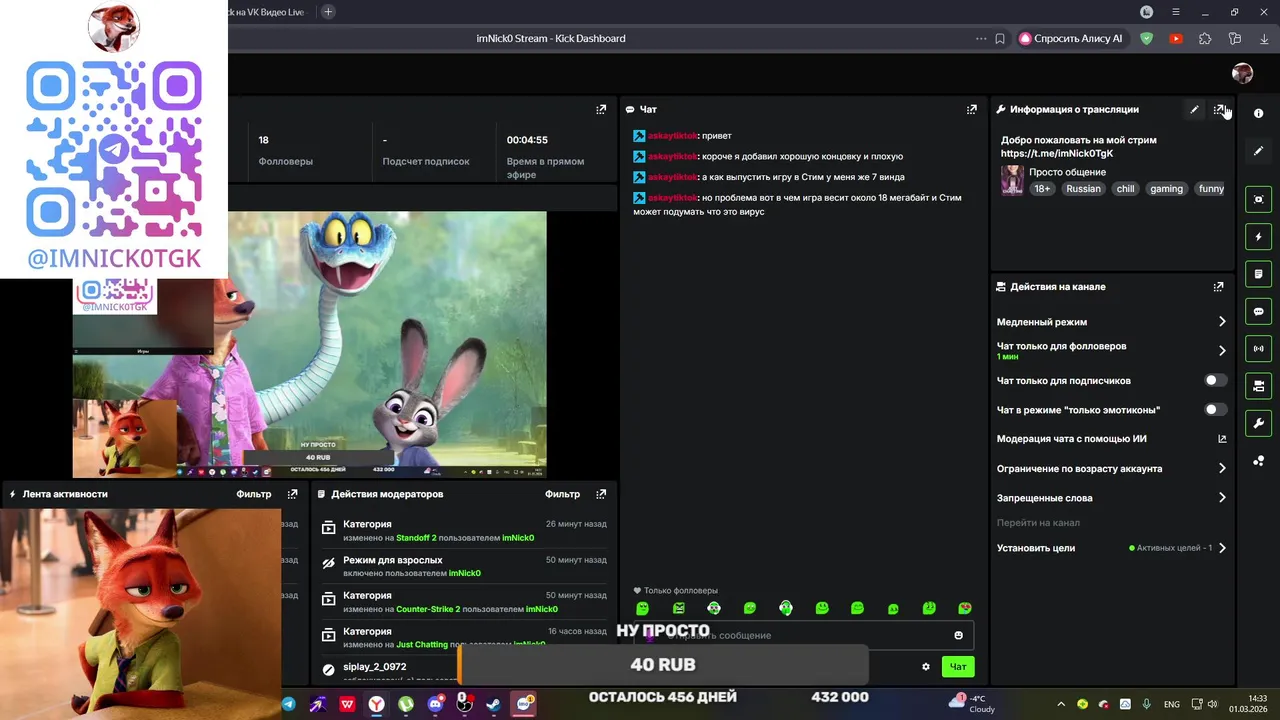The width and height of the screenshot is (1280, 720).
Task: Show hidden tray icons chevron
Action: click(1061, 704)
